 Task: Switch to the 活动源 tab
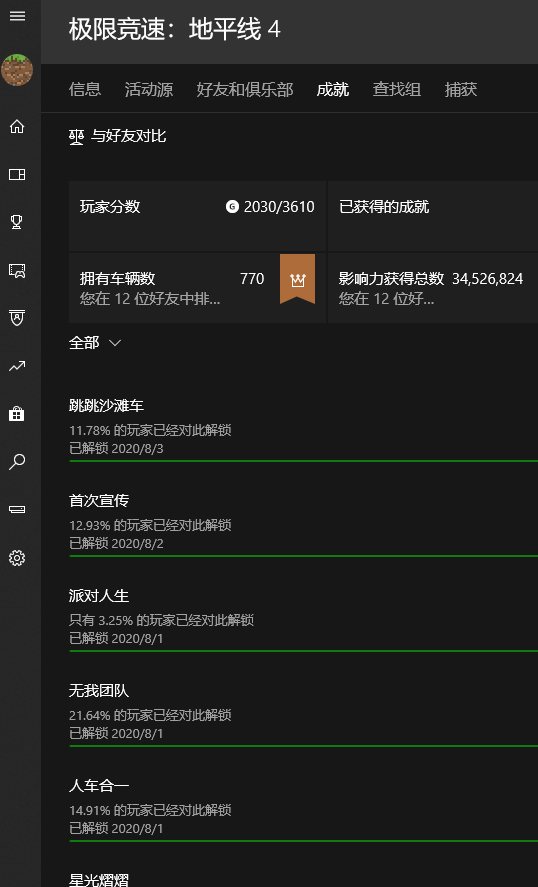(x=149, y=89)
